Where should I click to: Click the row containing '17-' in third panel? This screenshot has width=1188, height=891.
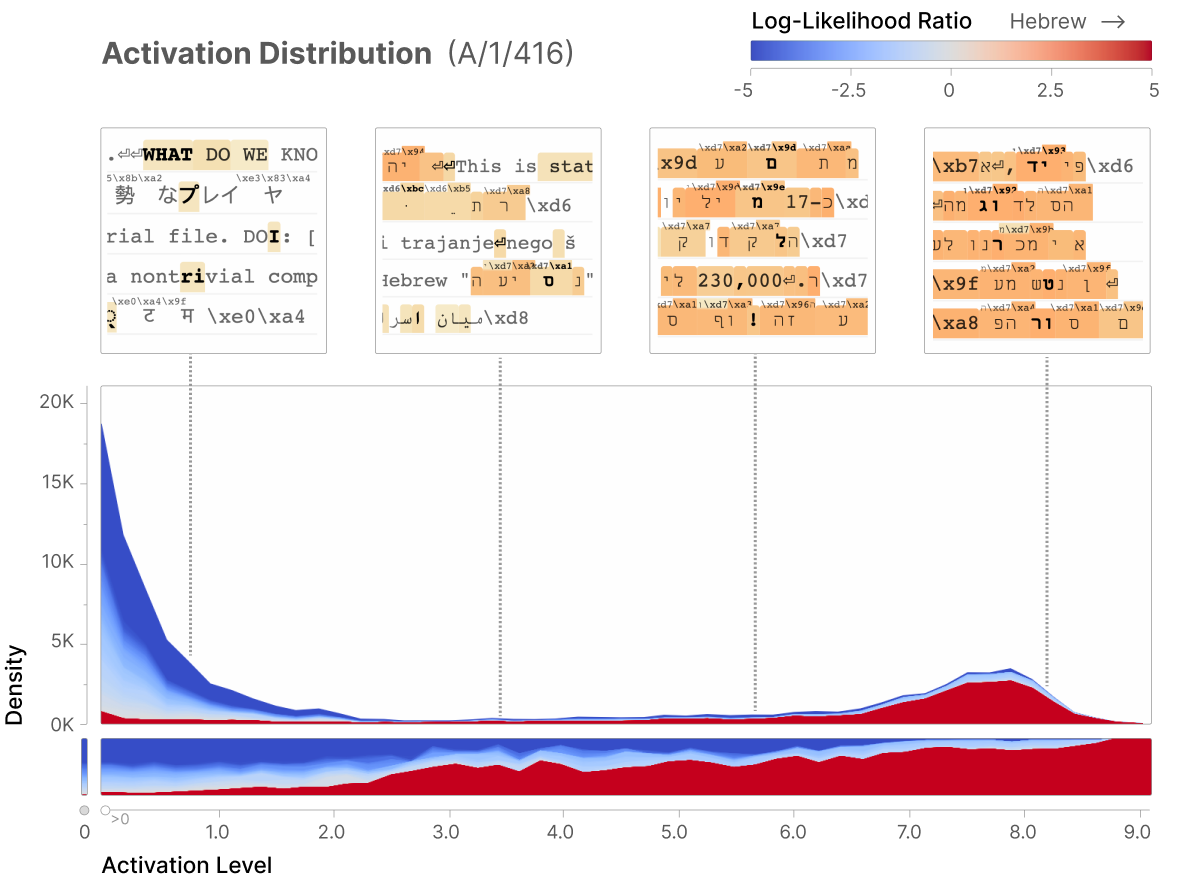tap(762, 202)
